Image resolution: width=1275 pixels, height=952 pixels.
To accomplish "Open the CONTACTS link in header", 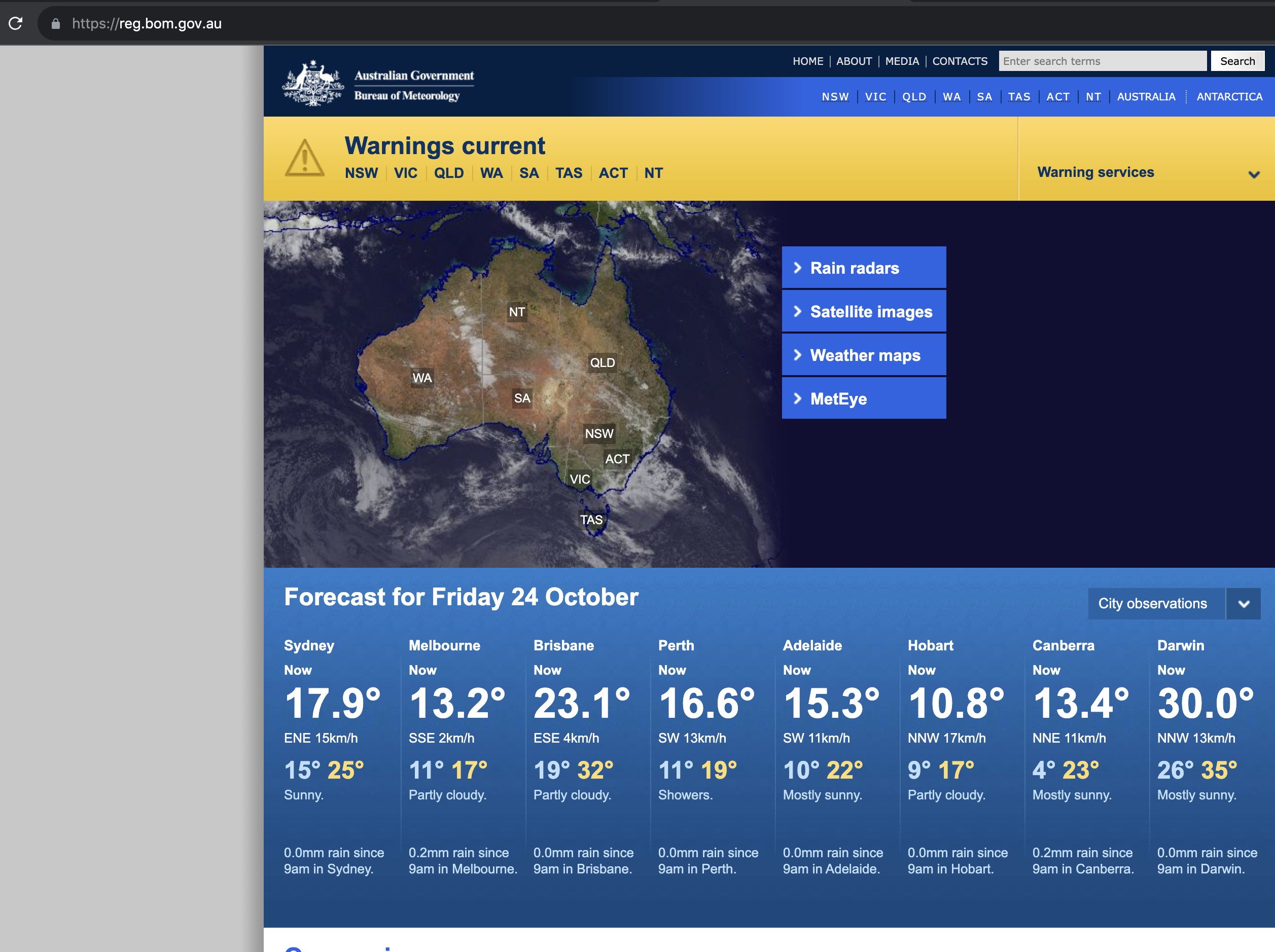I will click(x=959, y=61).
